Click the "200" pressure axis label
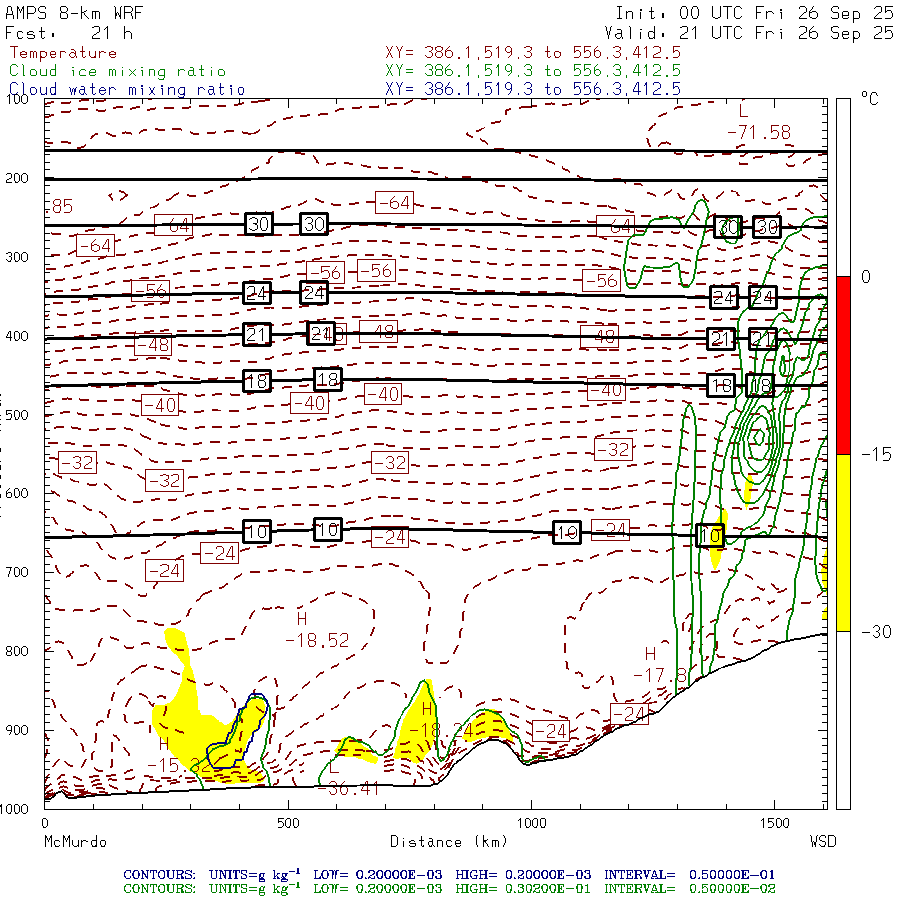 click(17, 179)
